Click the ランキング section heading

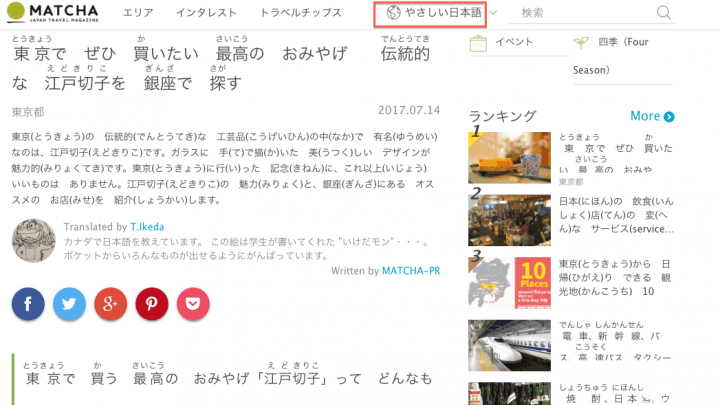point(502,116)
